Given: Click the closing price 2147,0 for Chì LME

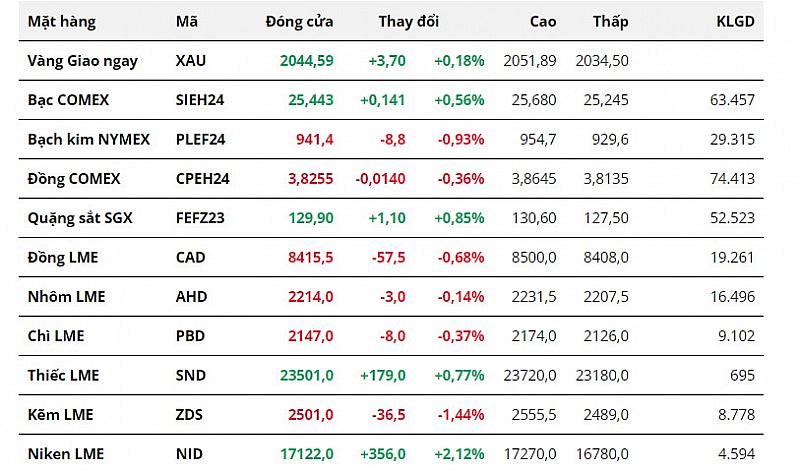Looking at the screenshot, I should tap(309, 336).
